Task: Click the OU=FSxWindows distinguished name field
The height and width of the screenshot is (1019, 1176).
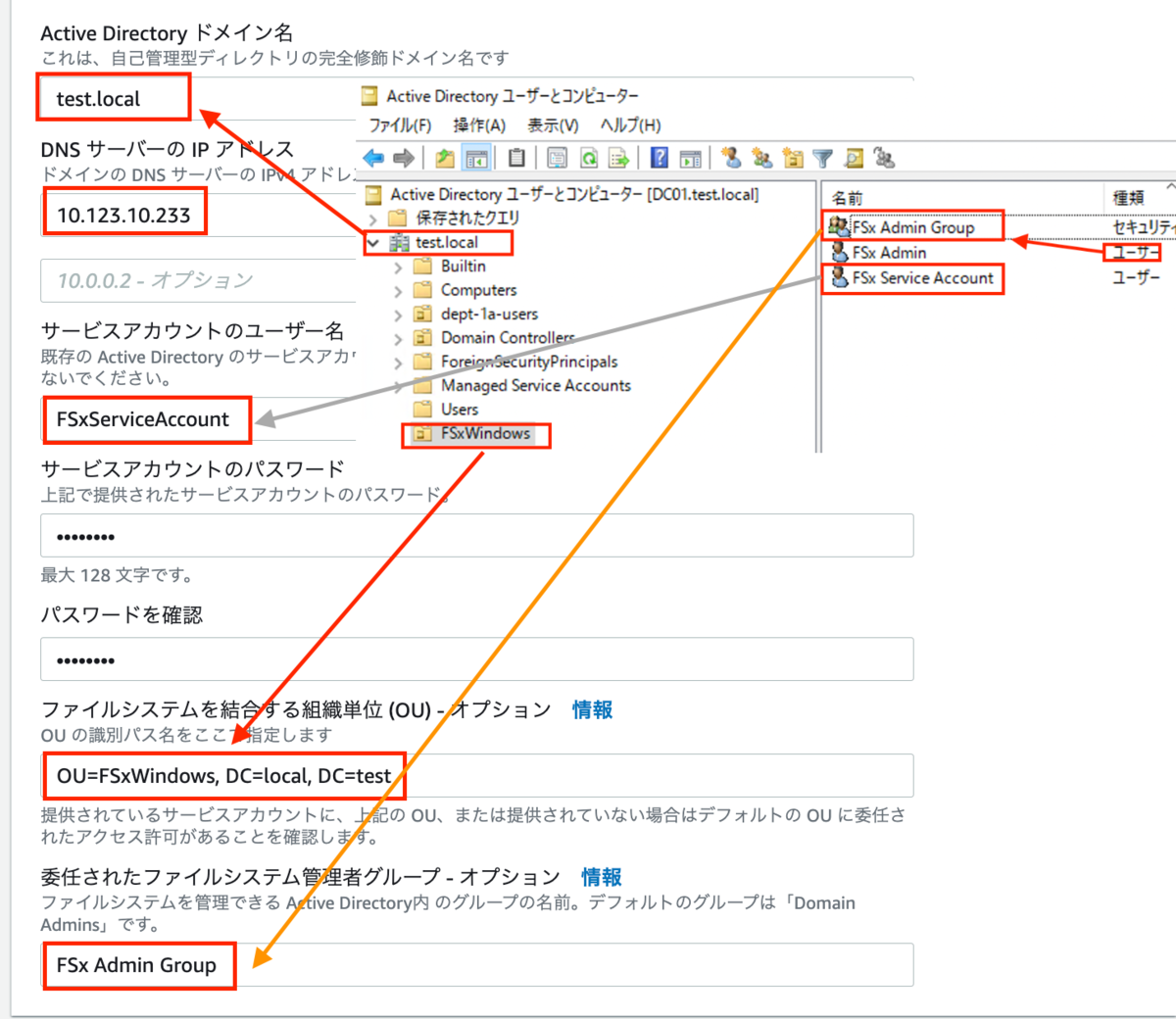Action: coord(476,776)
